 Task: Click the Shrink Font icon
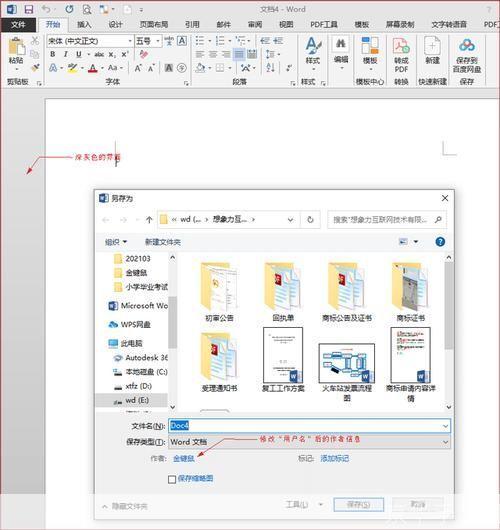pos(151,68)
